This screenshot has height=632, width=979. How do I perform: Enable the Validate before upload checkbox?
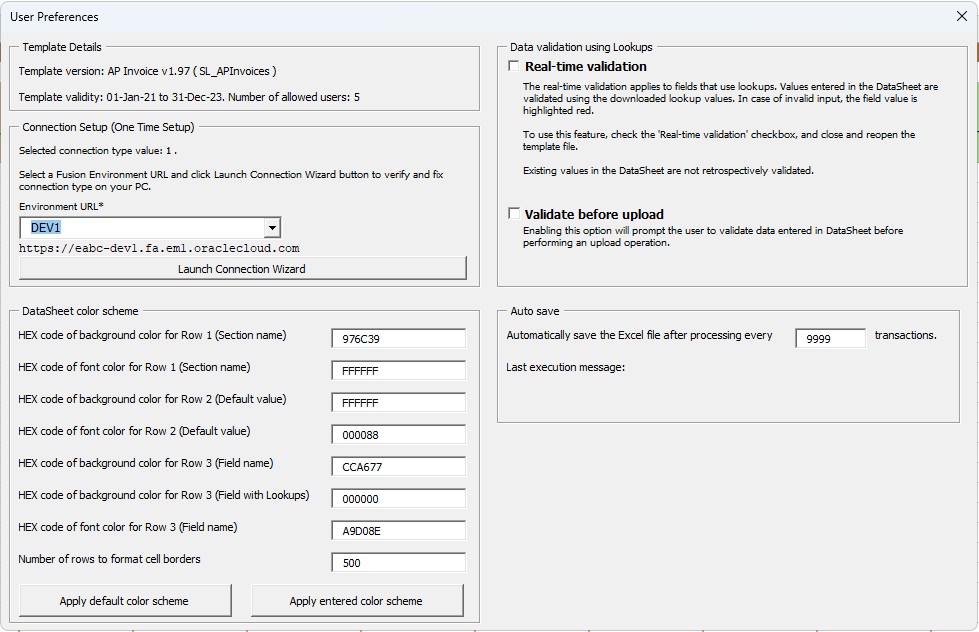(515, 213)
